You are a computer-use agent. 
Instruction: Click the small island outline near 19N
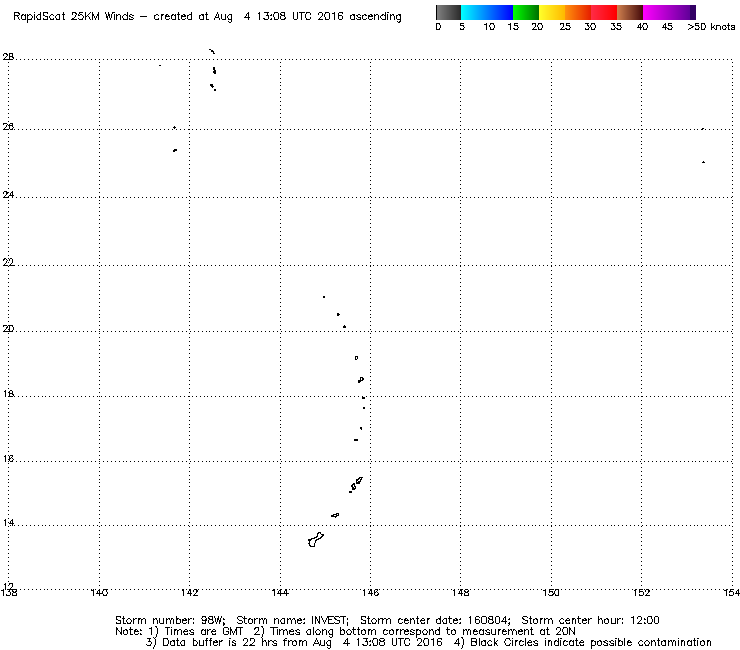tap(356, 358)
